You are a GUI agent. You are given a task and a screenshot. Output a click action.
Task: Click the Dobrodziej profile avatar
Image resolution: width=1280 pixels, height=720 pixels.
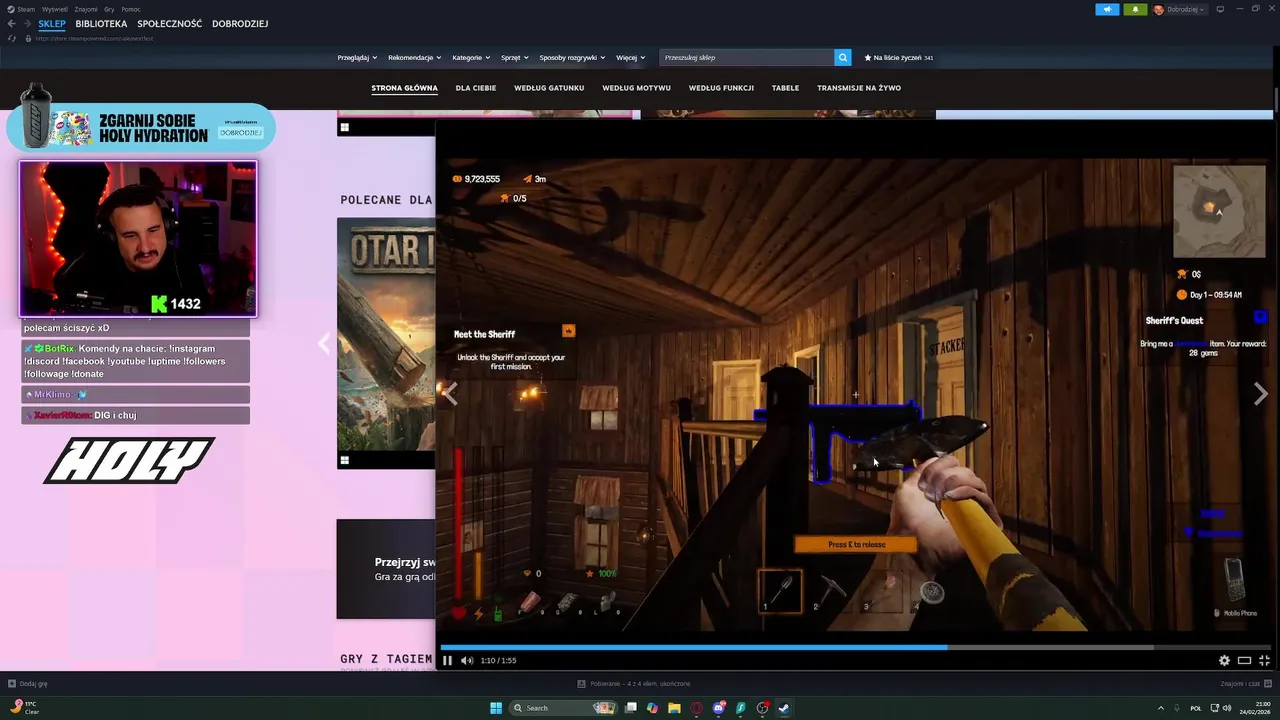click(x=1159, y=9)
